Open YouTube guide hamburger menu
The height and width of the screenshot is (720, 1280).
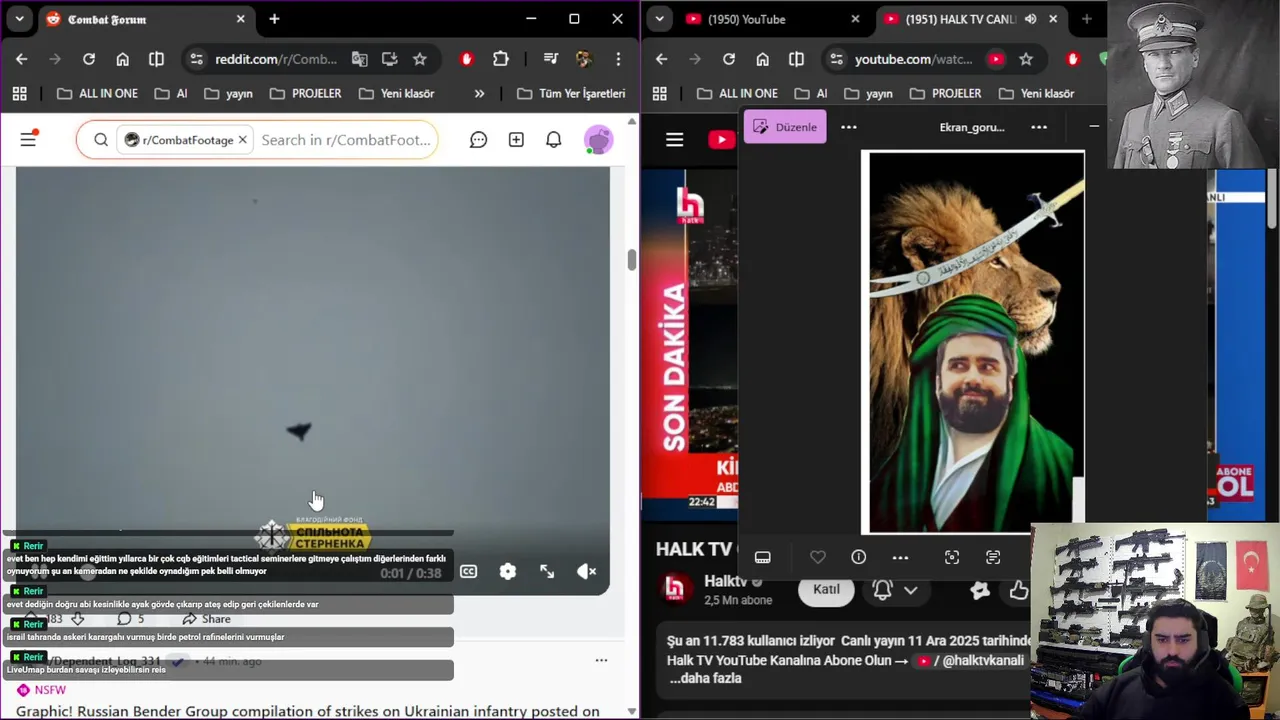click(675, 140)
